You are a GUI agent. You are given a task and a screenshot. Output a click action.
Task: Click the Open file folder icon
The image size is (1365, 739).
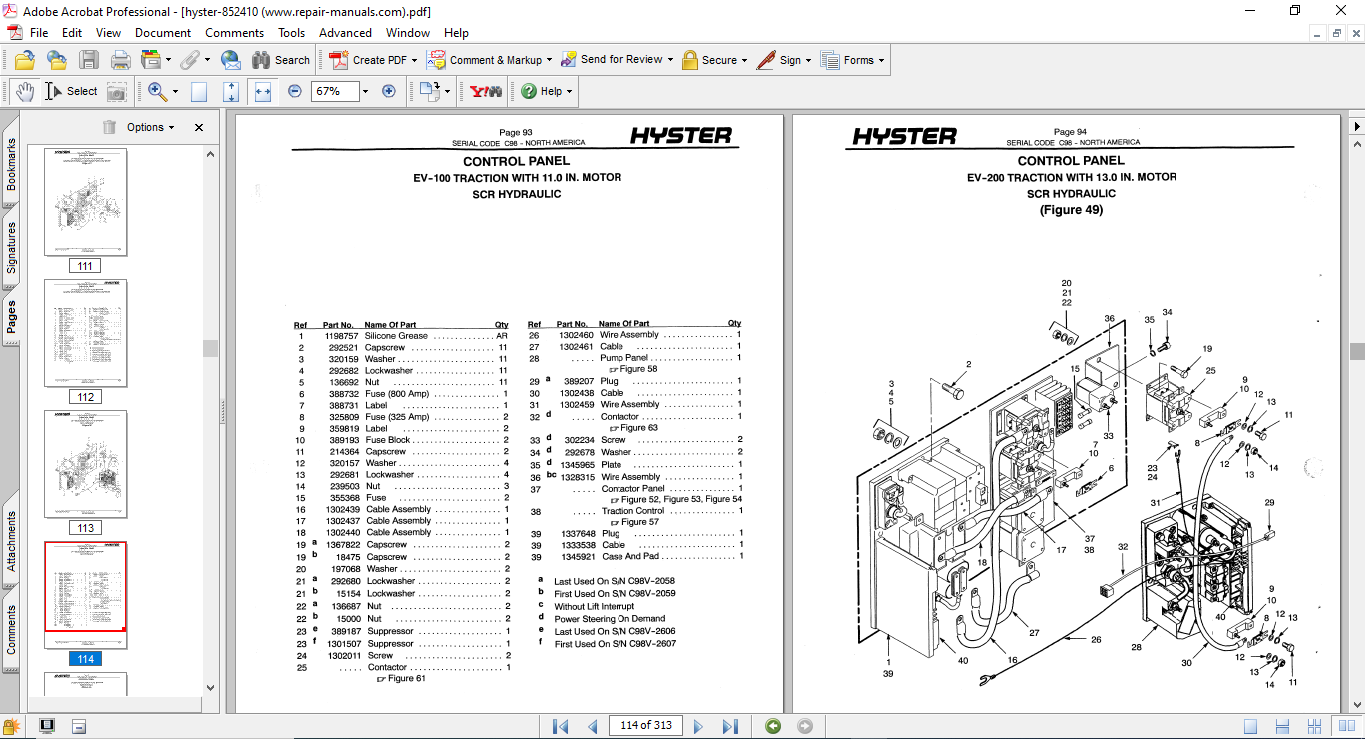coord(25,60)
